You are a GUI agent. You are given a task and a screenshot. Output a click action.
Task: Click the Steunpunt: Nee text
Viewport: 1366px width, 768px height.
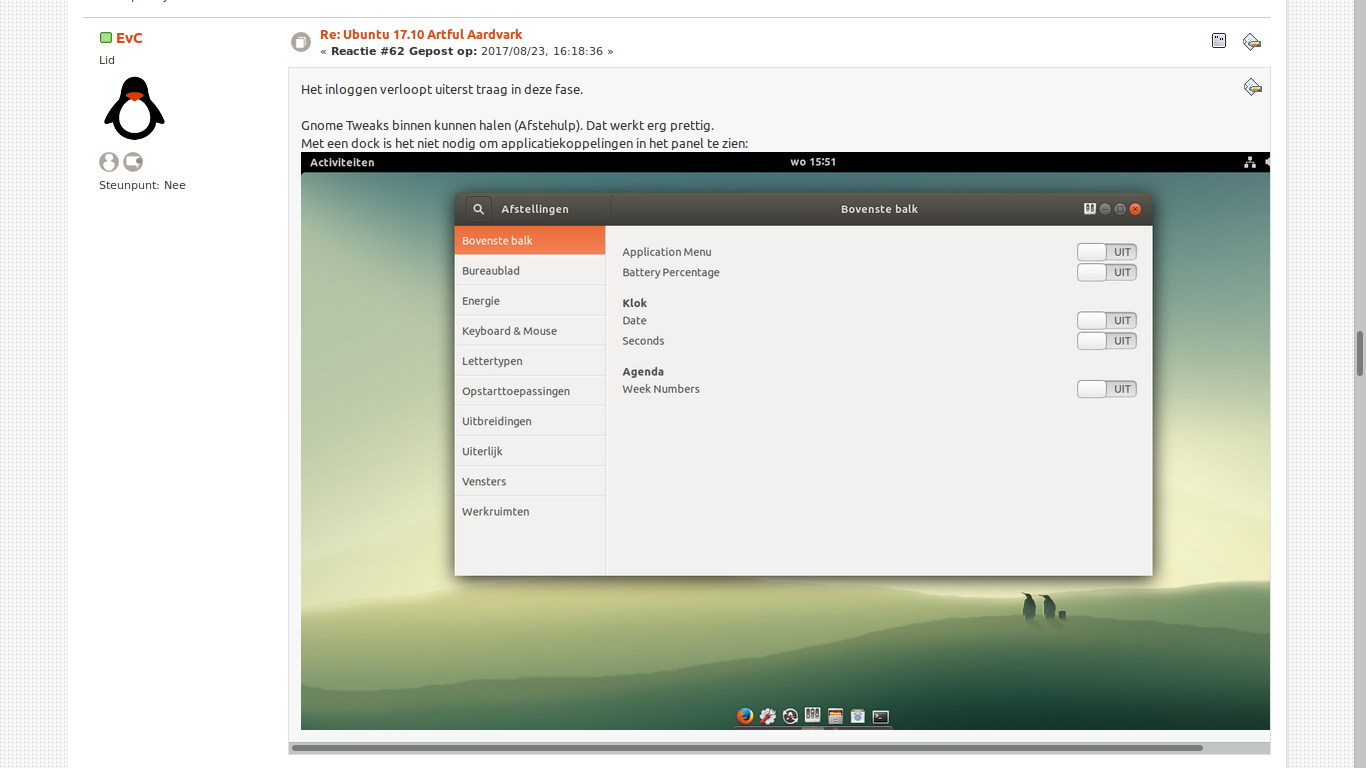[x=142, y=185]
